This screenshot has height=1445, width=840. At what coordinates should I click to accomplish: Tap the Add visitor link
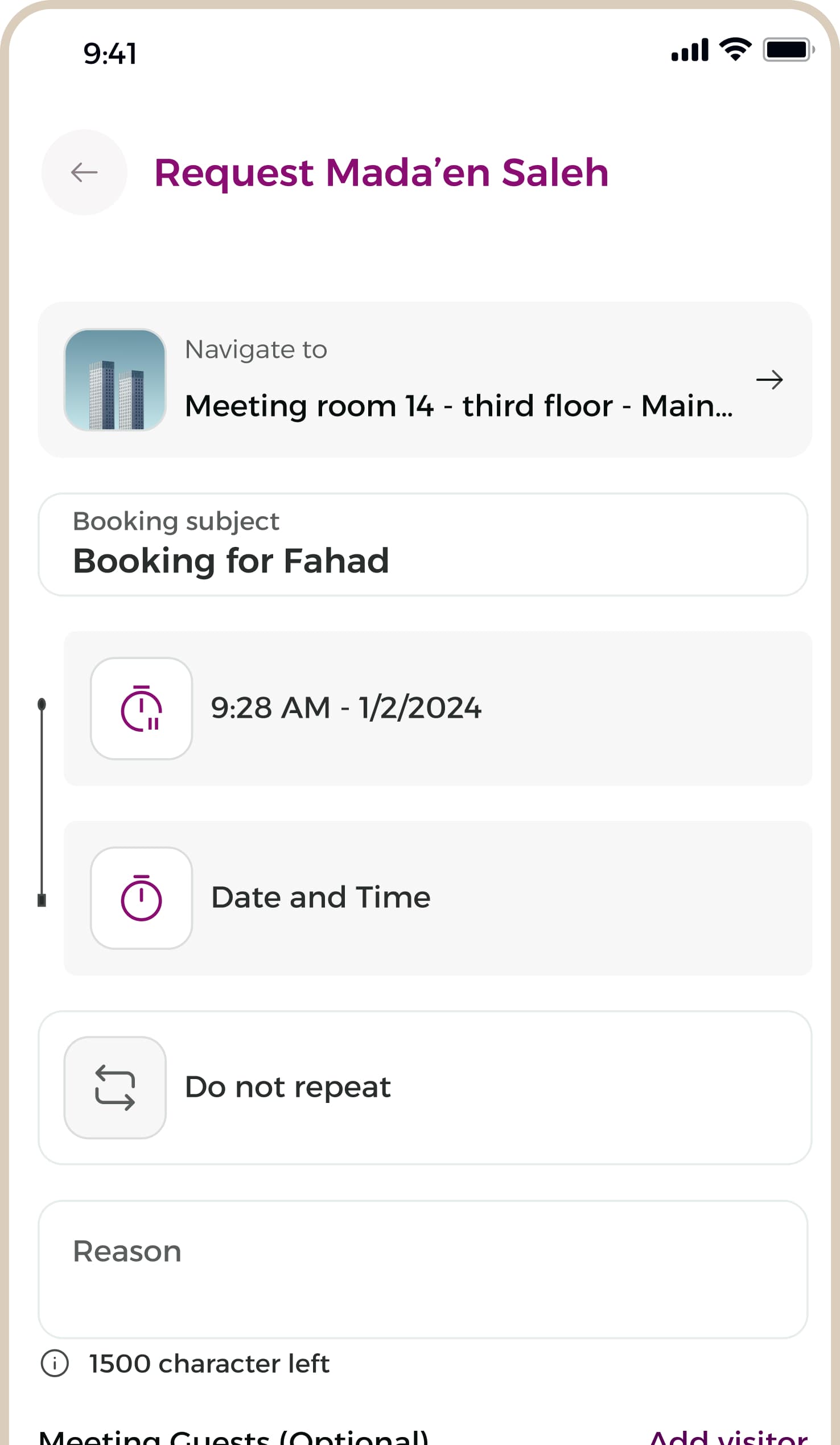point(728,1436)
